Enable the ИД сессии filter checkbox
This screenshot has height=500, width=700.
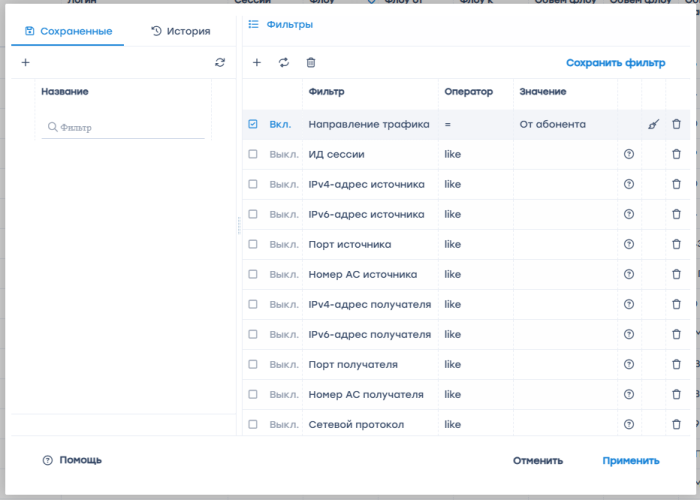[x=253, y=155]
